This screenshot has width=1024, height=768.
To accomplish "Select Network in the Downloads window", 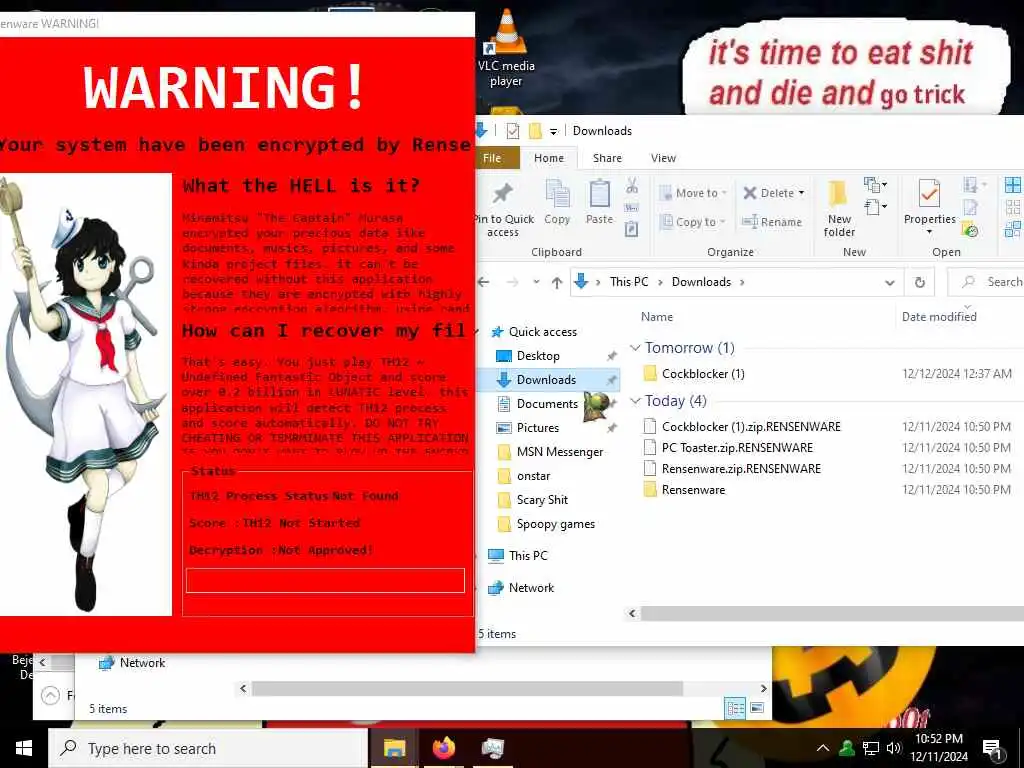I will (531, 588).
